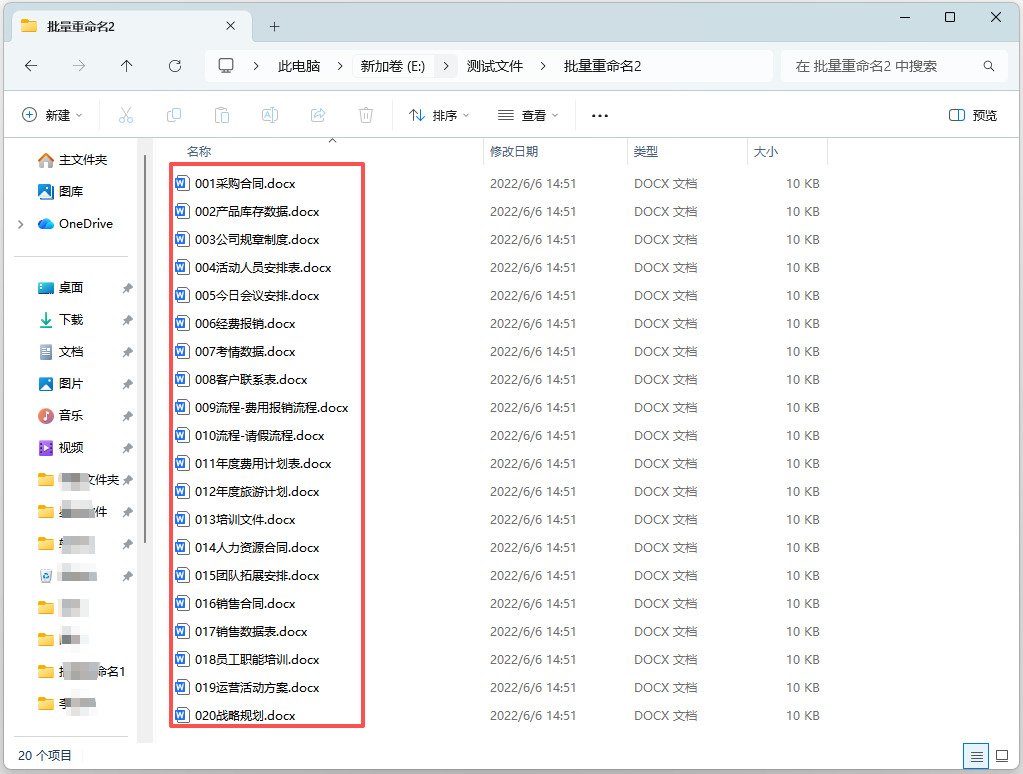Select file 015团队拓展安排.docx

pyautogui.click(x=257, y=576)
